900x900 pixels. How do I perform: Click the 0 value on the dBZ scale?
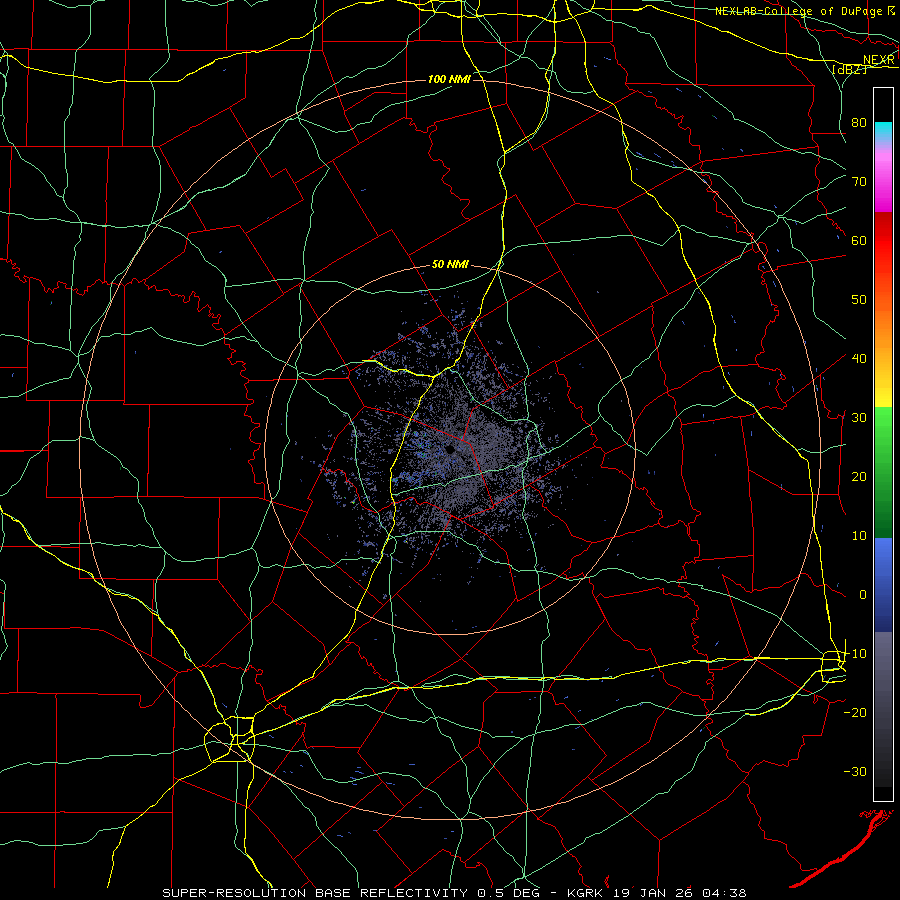863,595
